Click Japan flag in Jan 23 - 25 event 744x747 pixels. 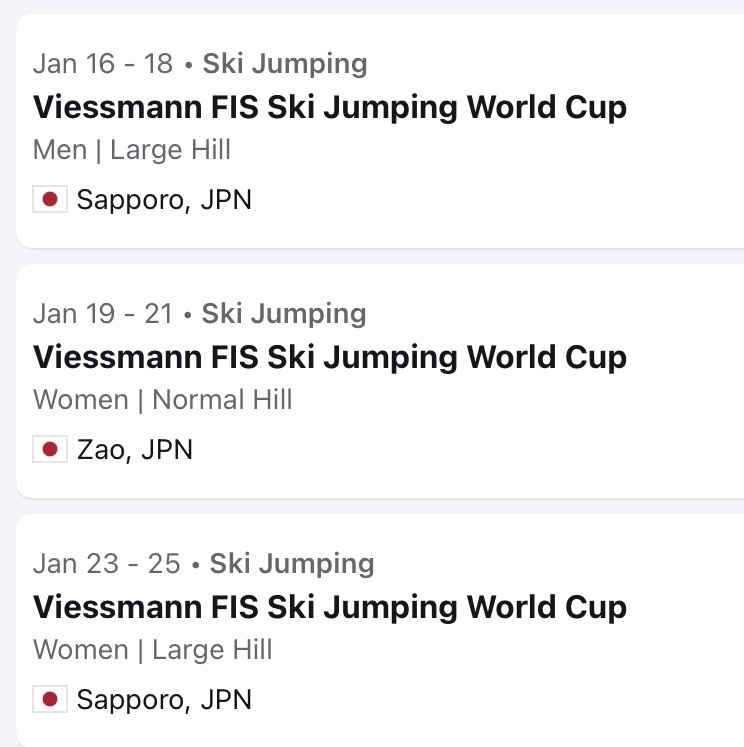(49, 699)
